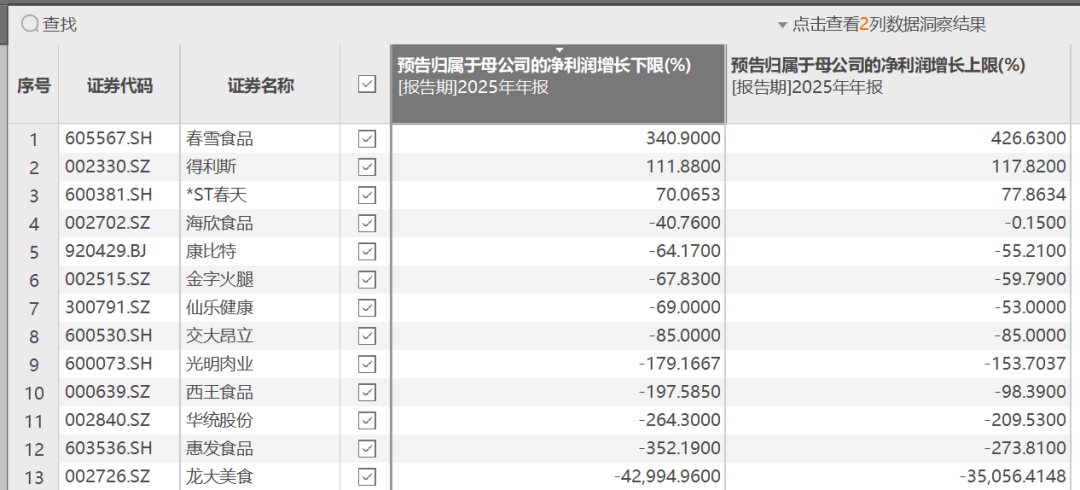
Task: Select row number 9
Action: tap(34, 364)
